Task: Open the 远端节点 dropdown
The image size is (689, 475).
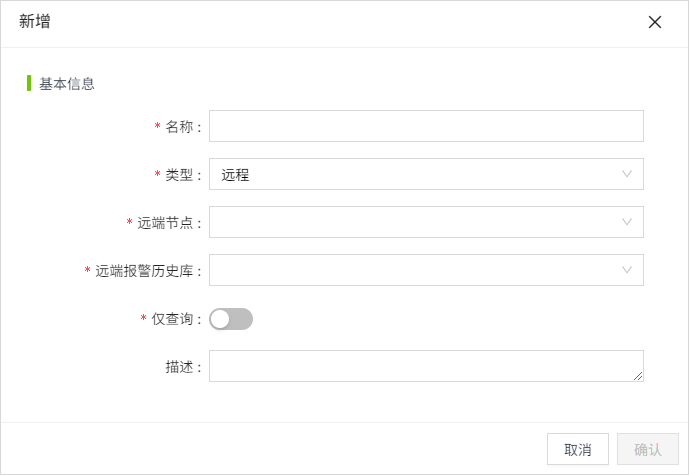Action: [416, 222]
